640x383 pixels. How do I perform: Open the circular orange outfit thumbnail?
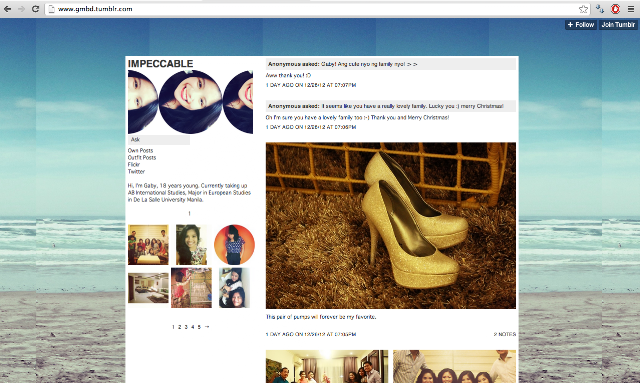pyautogui.click(x=234, y=245)
